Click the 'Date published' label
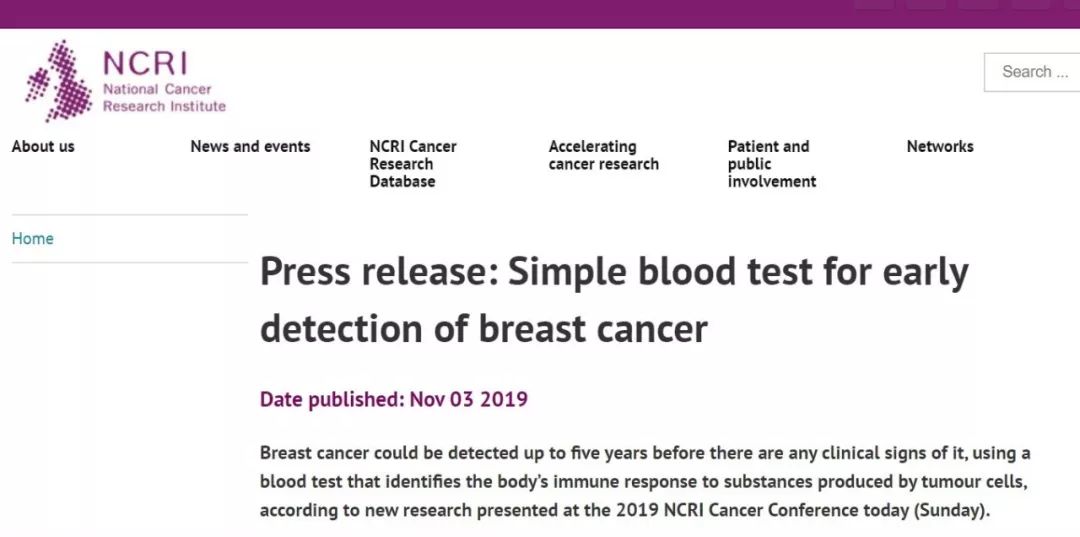Image resolution: width=1080 pixels, height=537 pixels. click(331, 400)
